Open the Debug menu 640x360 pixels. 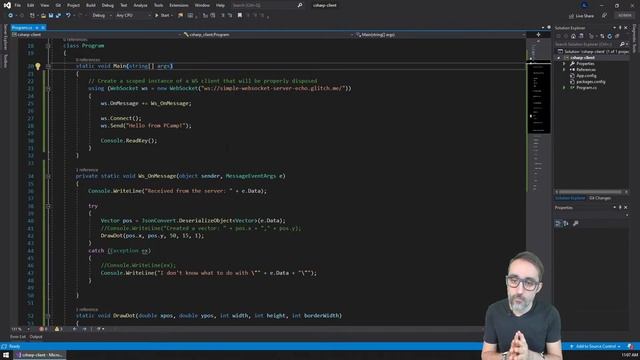[108, 5]
